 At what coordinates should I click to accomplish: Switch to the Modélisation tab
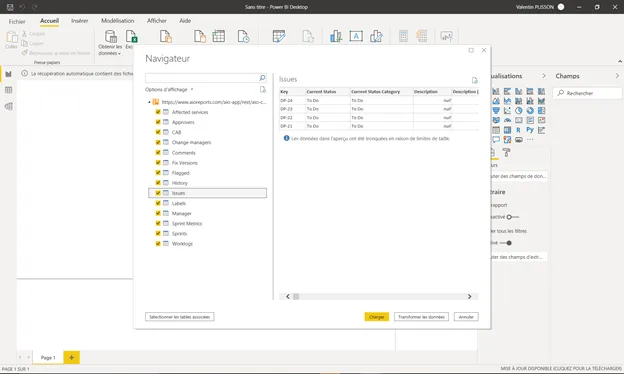[117, 21]
